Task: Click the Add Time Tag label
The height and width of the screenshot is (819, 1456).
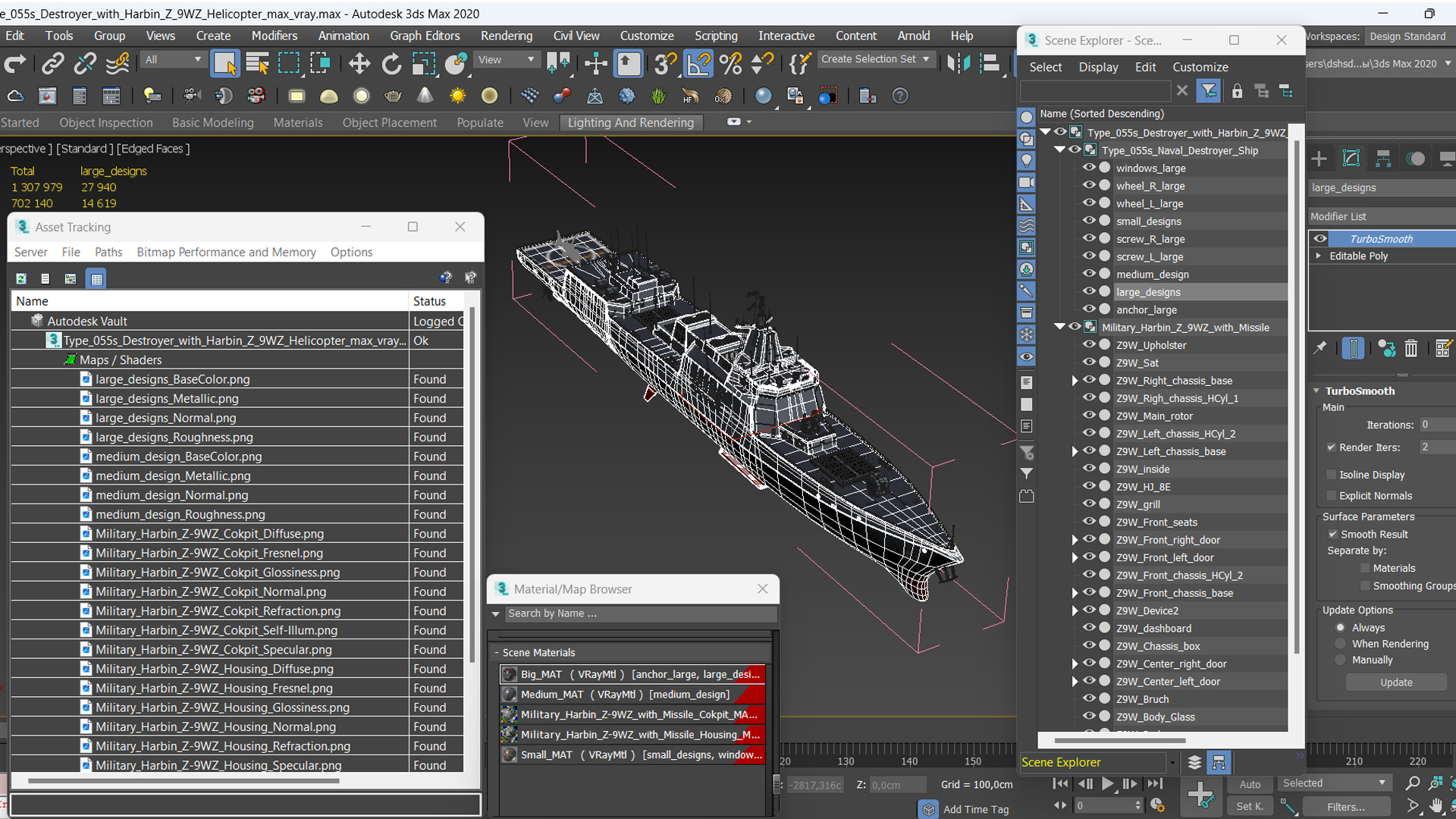Action: click(x=975, y=809)
